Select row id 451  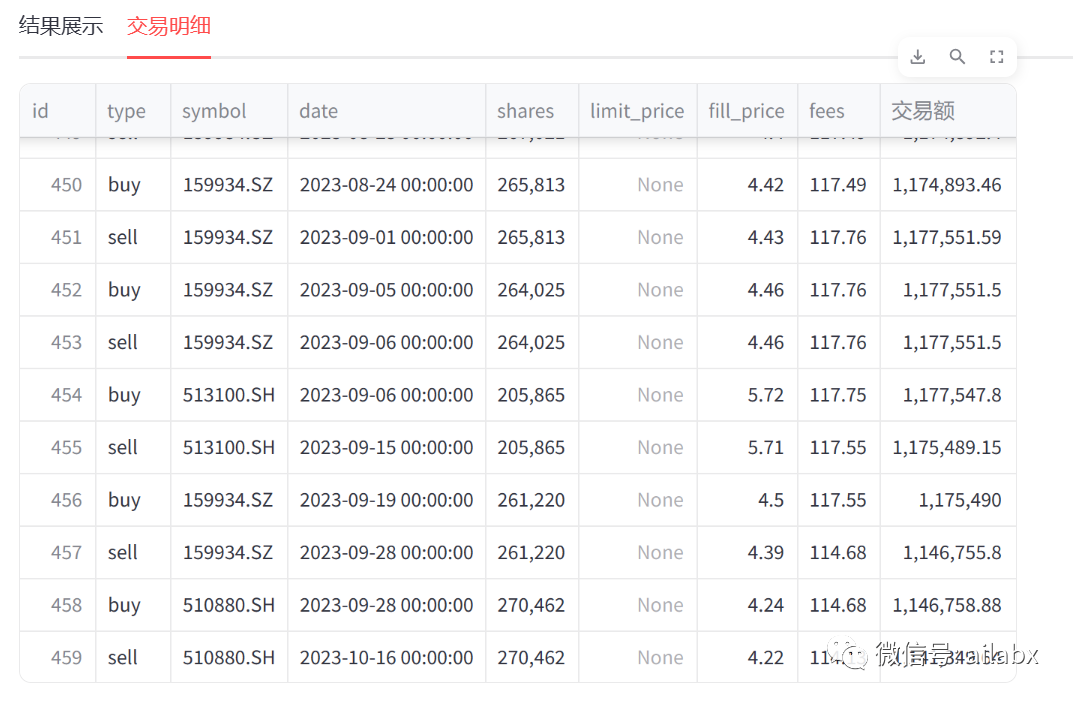[x=57, y=238]
